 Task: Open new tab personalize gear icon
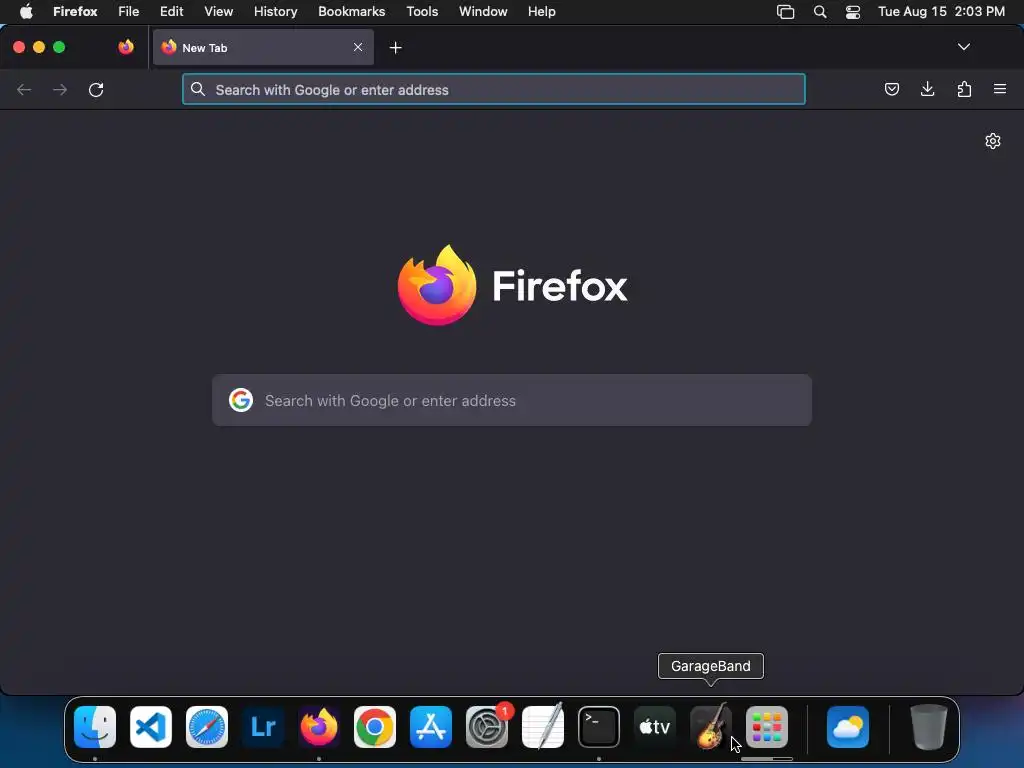[993, 141]
